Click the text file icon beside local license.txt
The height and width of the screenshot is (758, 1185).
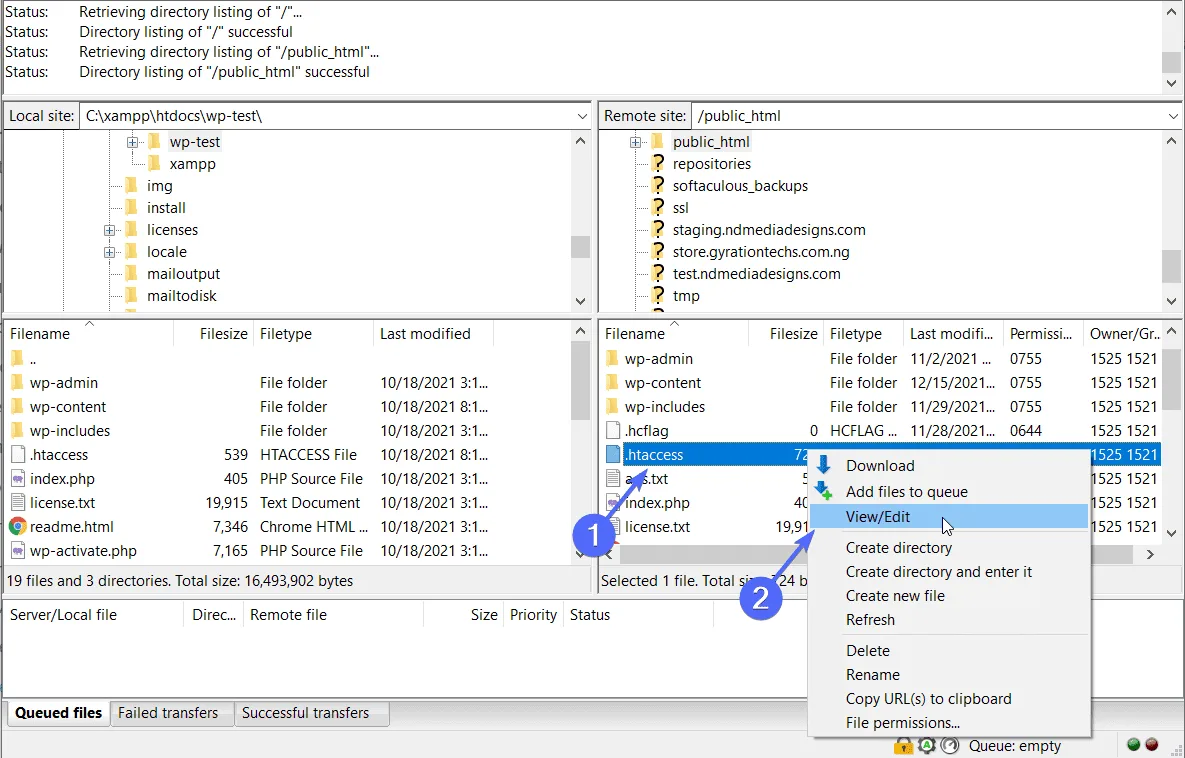pyautogui.click(x=17, y=503)
